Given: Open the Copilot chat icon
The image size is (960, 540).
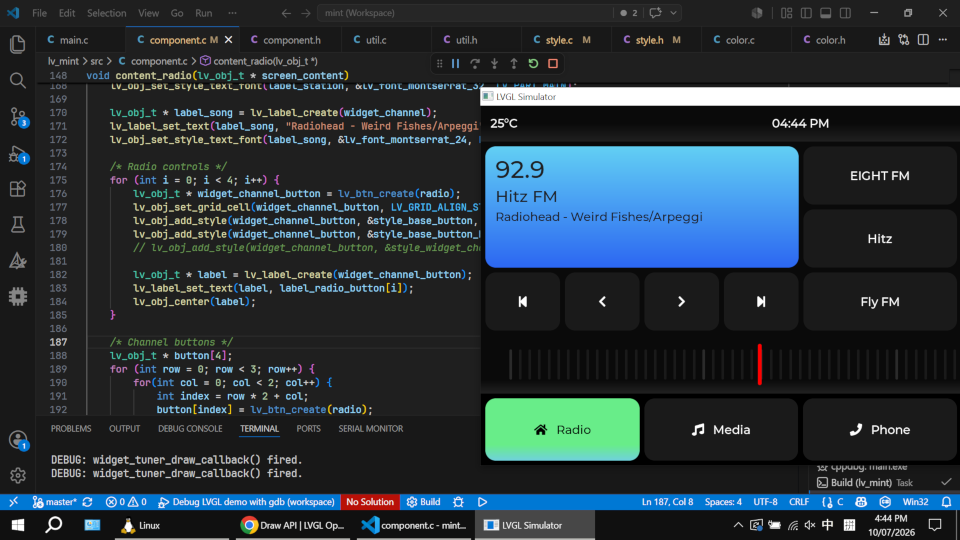Looking at the screenshot, I should click(655, 13).
